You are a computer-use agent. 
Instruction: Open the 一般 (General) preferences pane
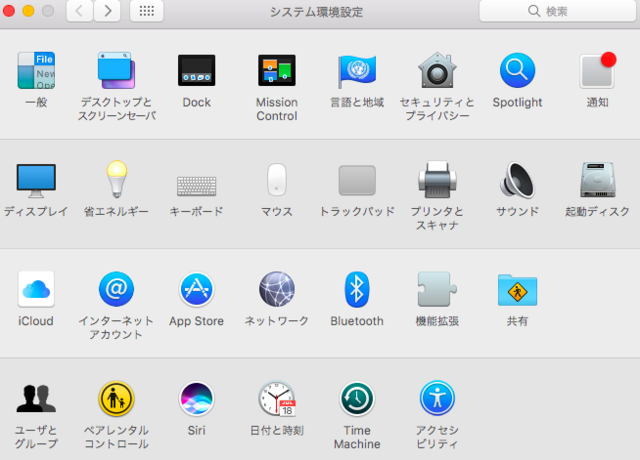[x=36, y=71]
